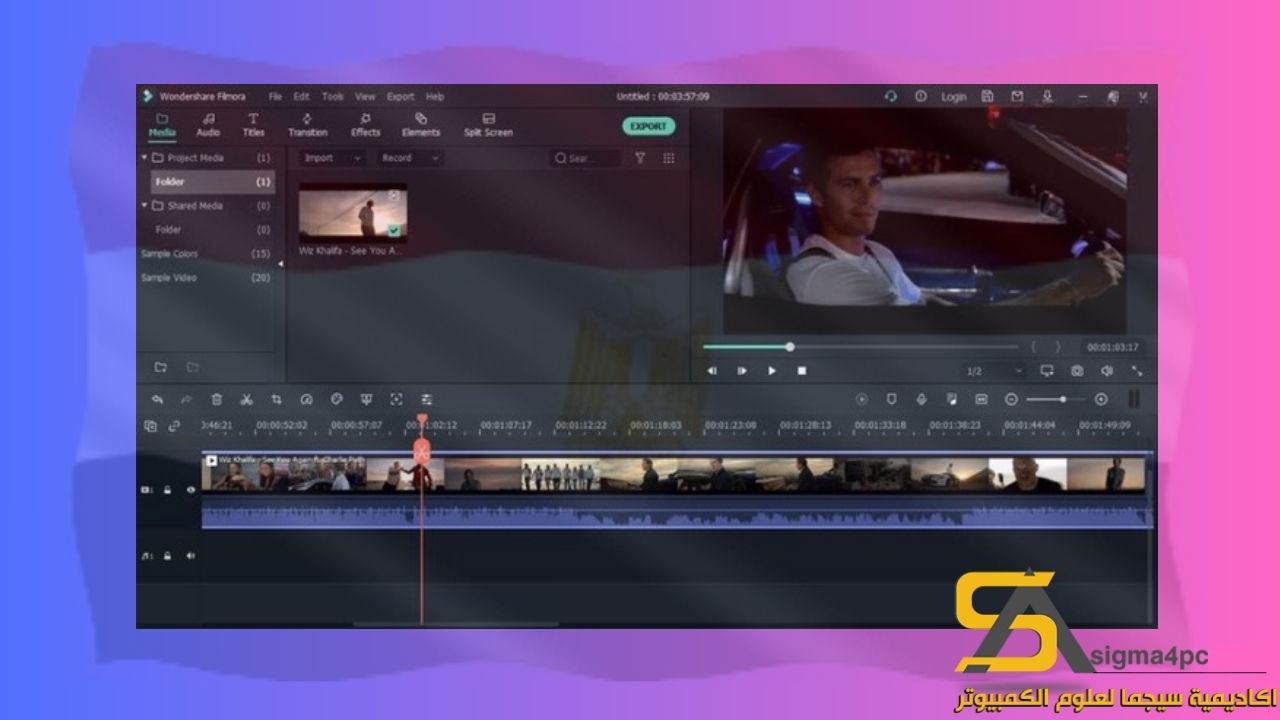The image size is (1280, 720).
Task: Enter fullscreen preview mode
Action: (1137, 371)
